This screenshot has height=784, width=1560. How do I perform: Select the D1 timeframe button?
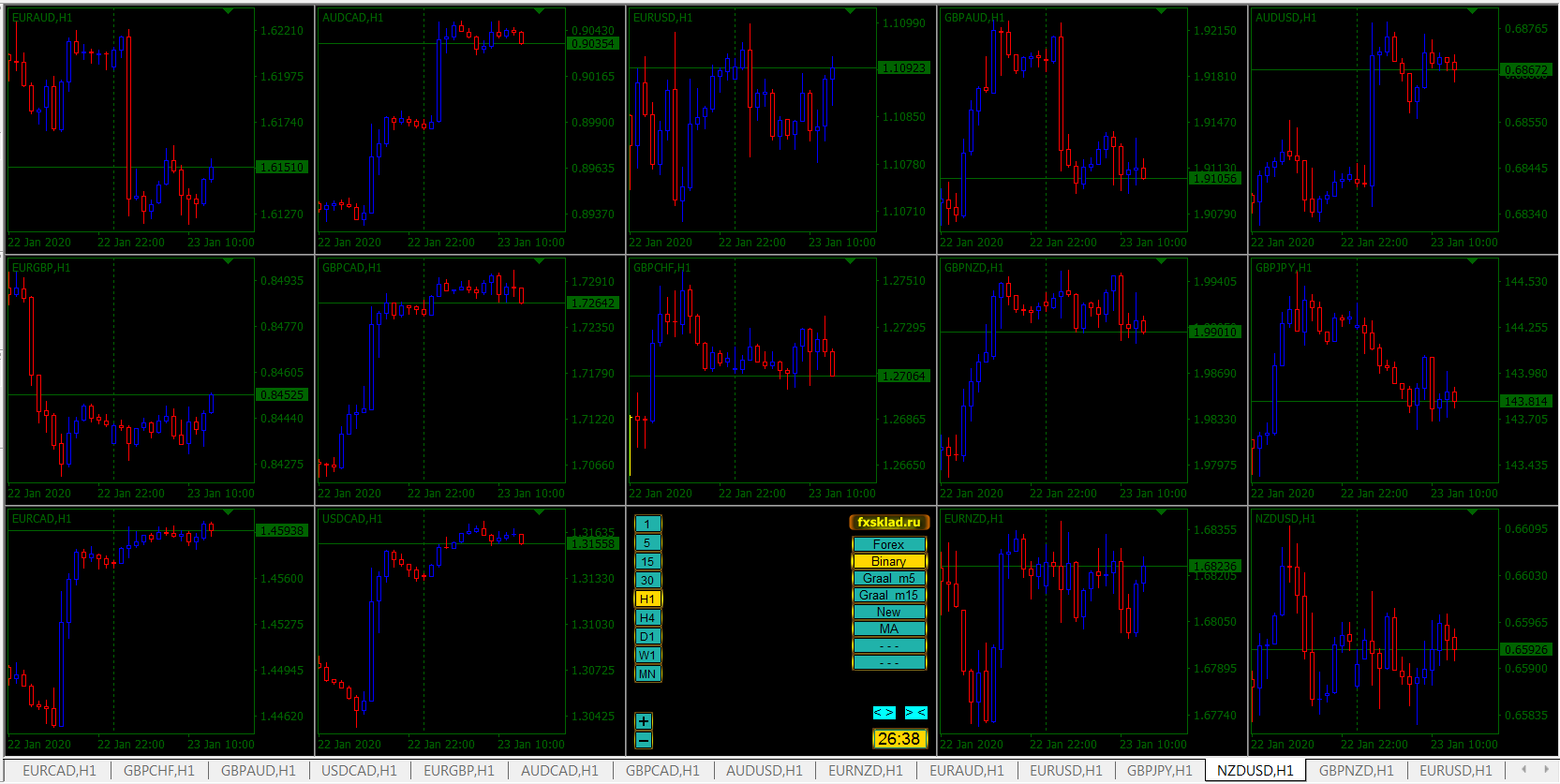[x=647, y=636]
